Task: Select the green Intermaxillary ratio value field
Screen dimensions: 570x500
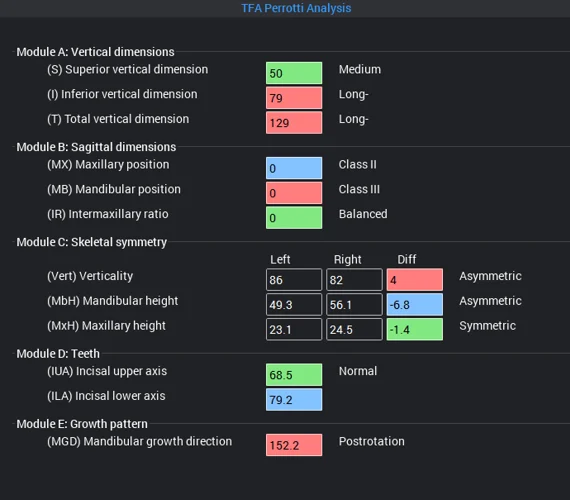Action: pyautogui.click(x=294, y=217)
